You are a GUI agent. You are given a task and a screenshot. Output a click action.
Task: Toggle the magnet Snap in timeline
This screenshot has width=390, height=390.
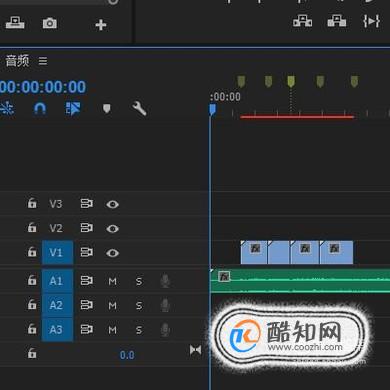40,109
